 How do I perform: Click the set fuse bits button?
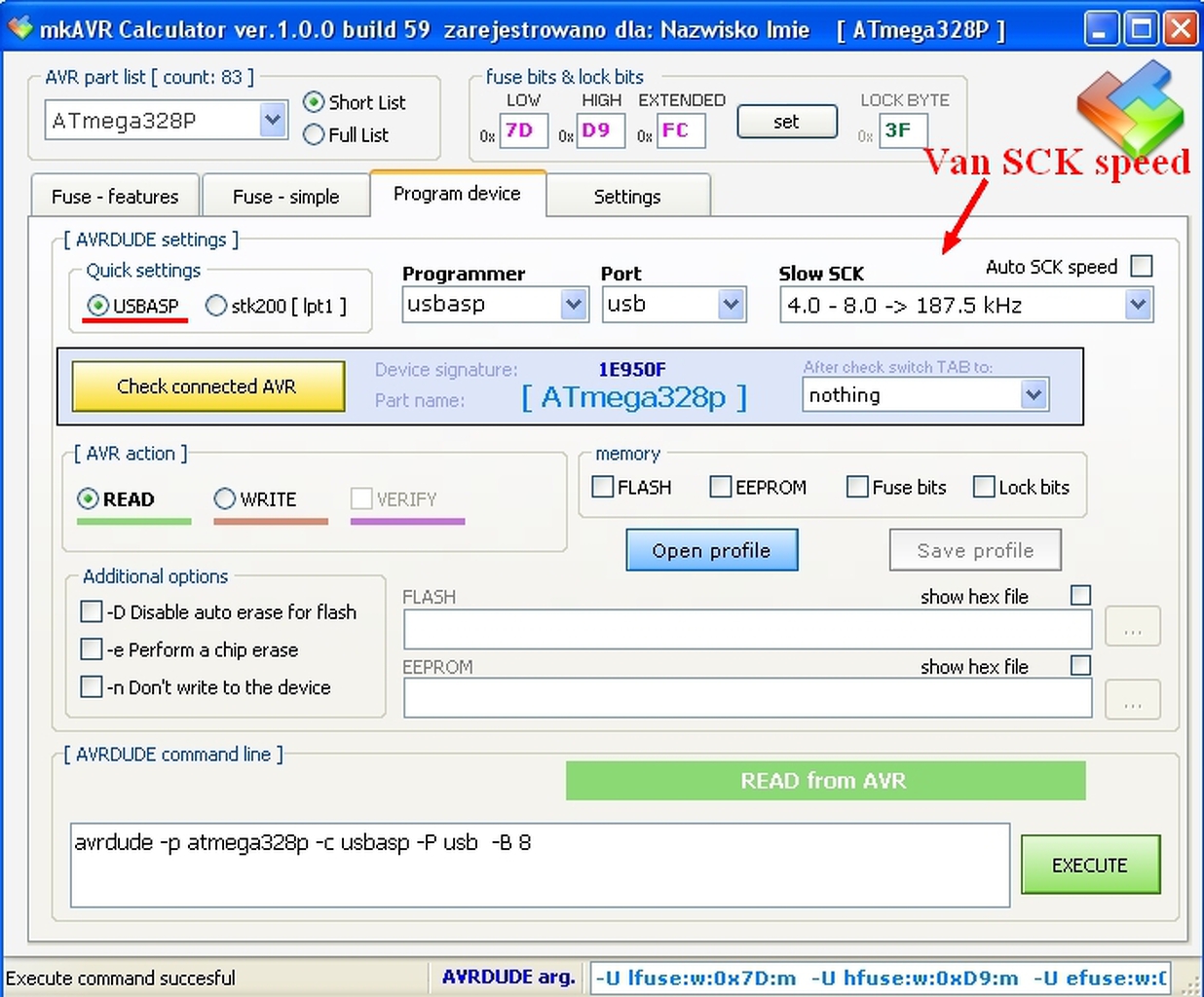pos(787,122)
